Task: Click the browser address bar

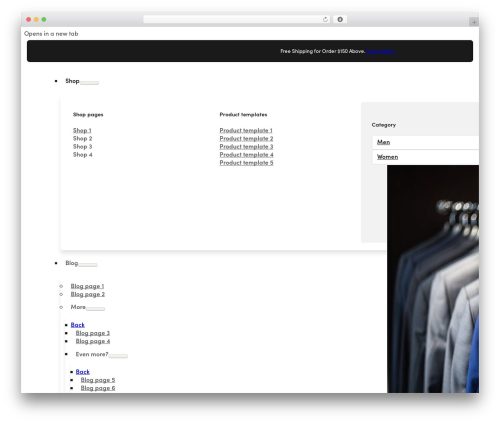Action: pos(236,20)
